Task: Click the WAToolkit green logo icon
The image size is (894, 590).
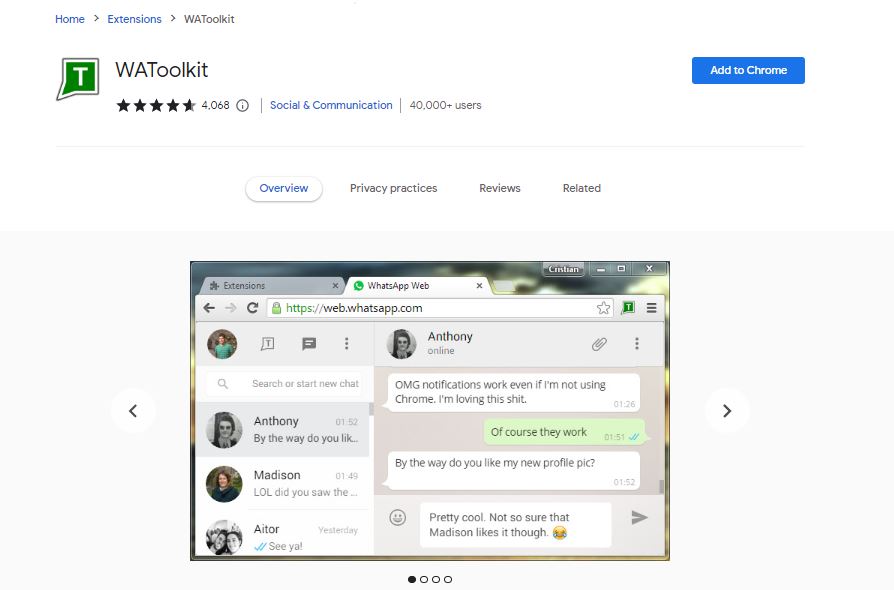Action: pos(78,79)
